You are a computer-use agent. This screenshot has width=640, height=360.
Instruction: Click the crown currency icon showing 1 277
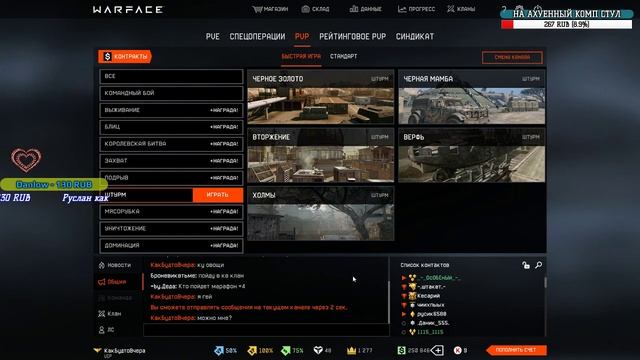[351, 350]
